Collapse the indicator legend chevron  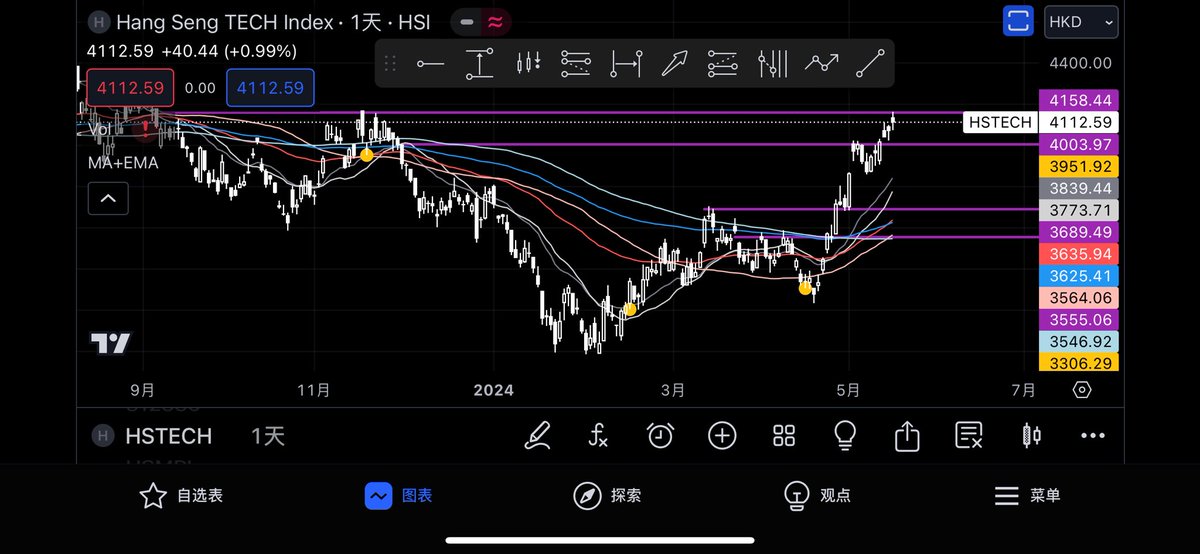(107, 199)
